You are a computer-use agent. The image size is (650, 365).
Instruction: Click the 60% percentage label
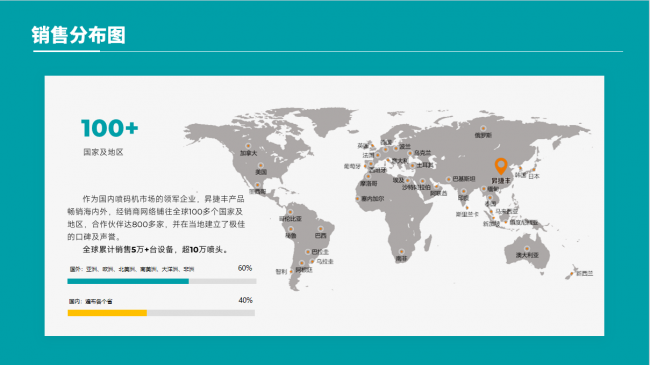tap(245, 268)
